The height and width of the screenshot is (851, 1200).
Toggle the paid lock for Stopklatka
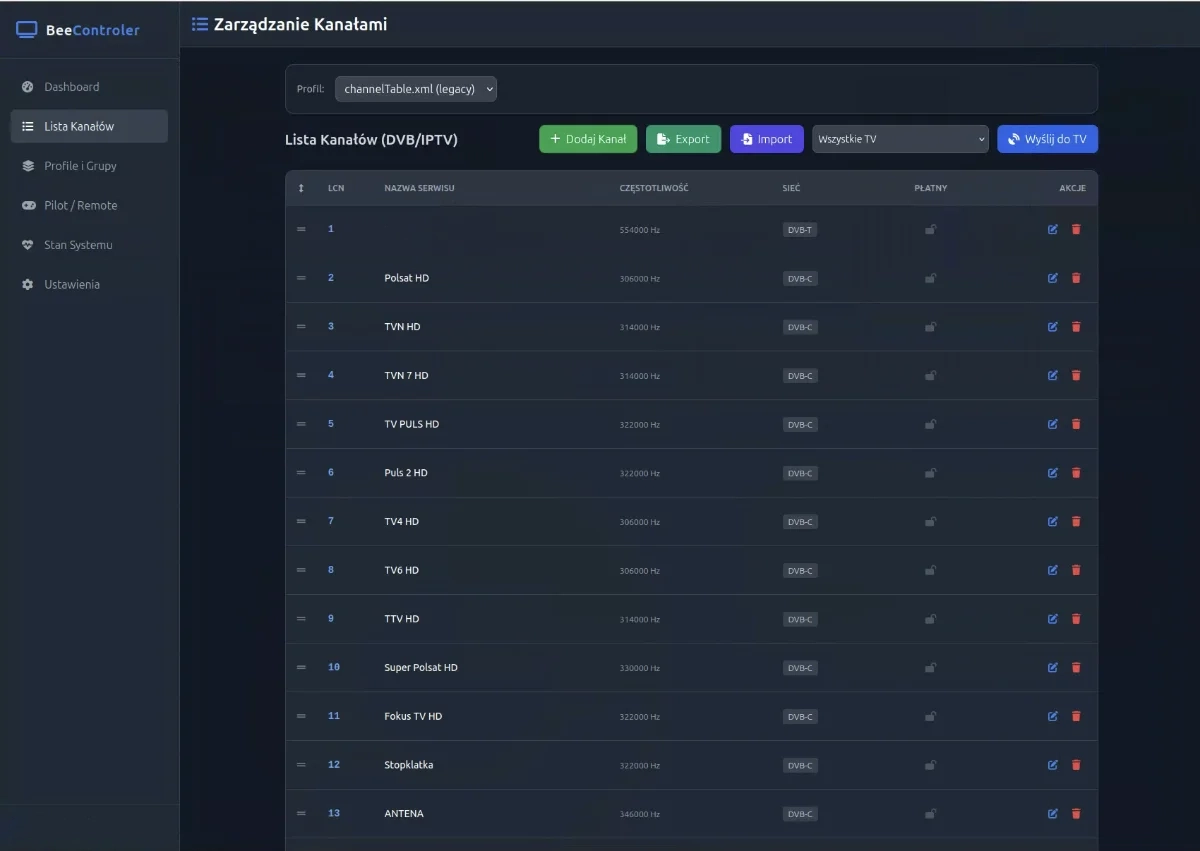click(930, 765)
